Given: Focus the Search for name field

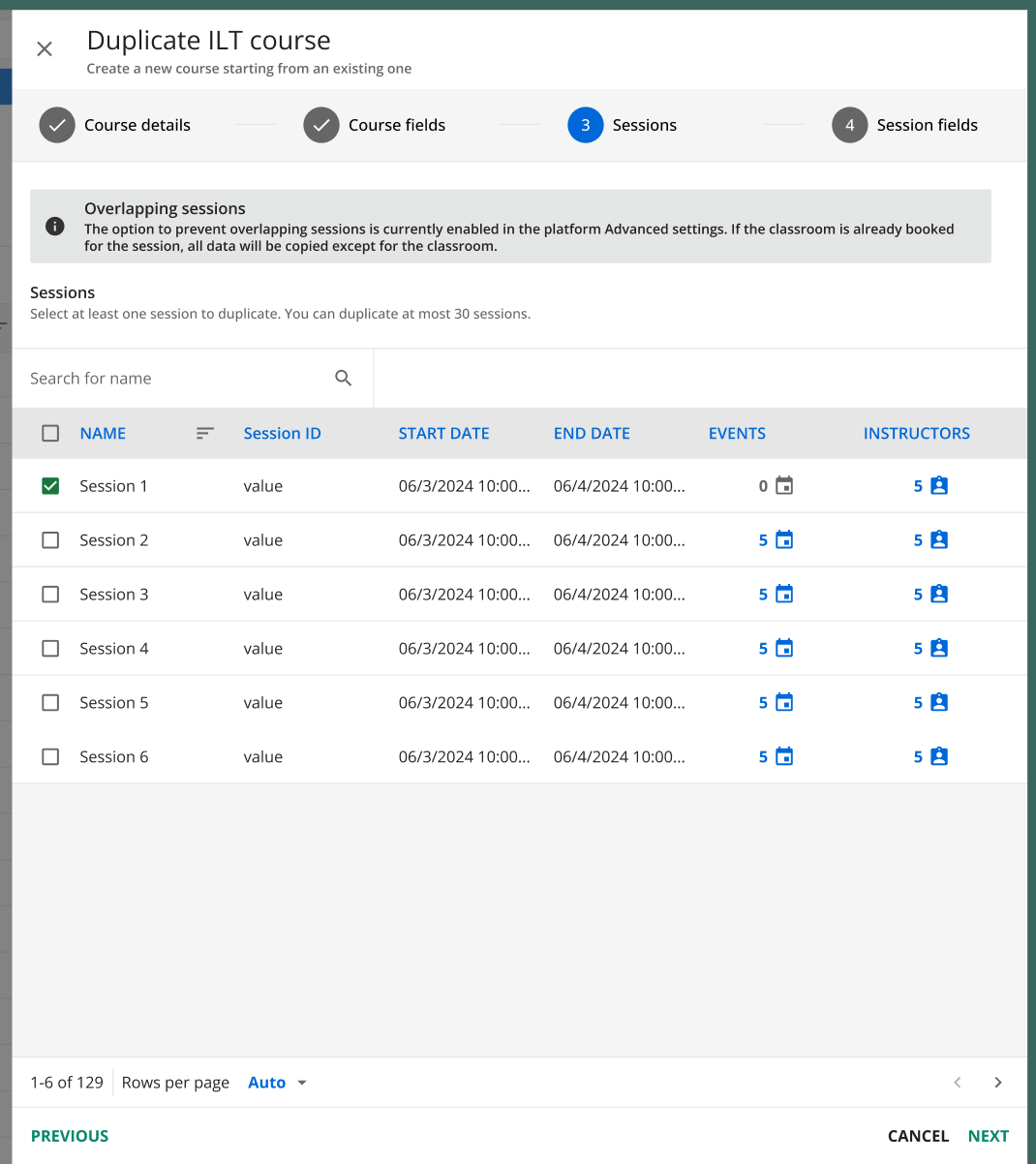Looking at the screenshot, I should coord(174,379).
